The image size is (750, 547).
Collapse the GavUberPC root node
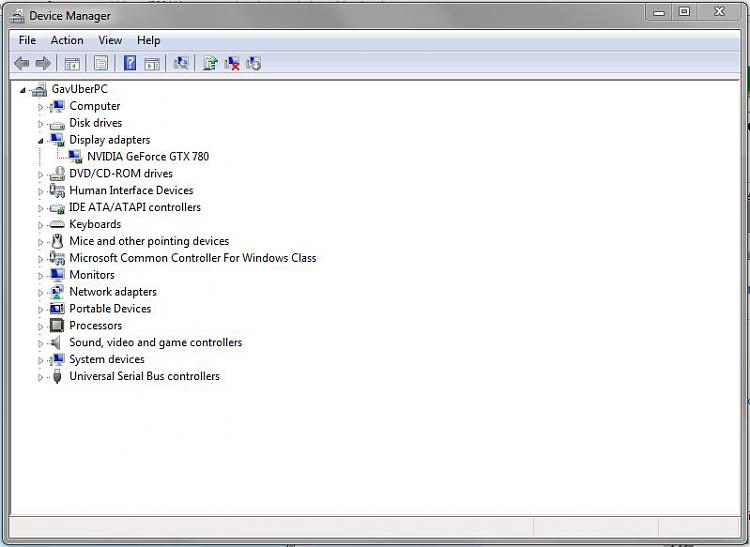22,90
